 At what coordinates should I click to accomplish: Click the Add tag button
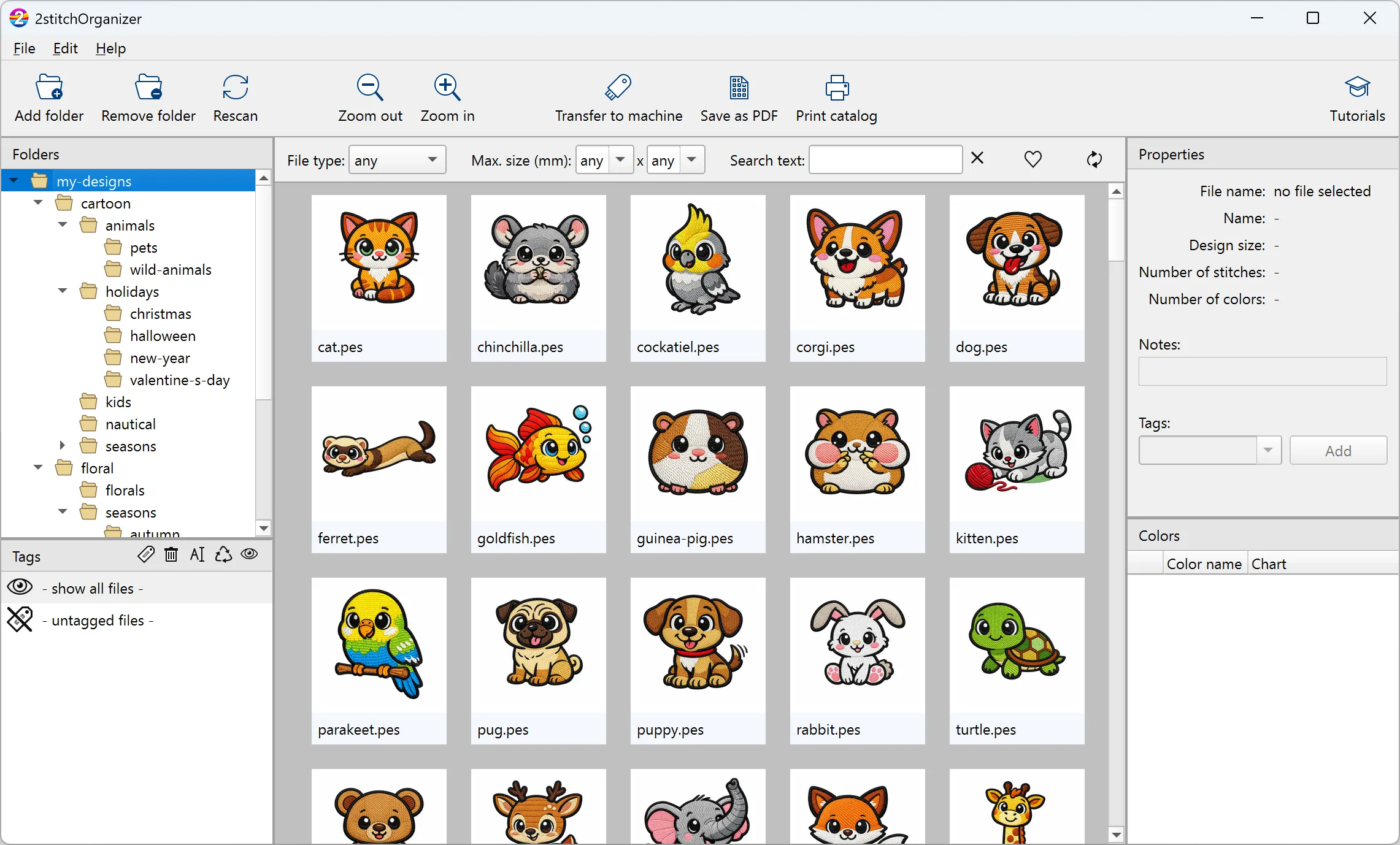click(1338, 451)
